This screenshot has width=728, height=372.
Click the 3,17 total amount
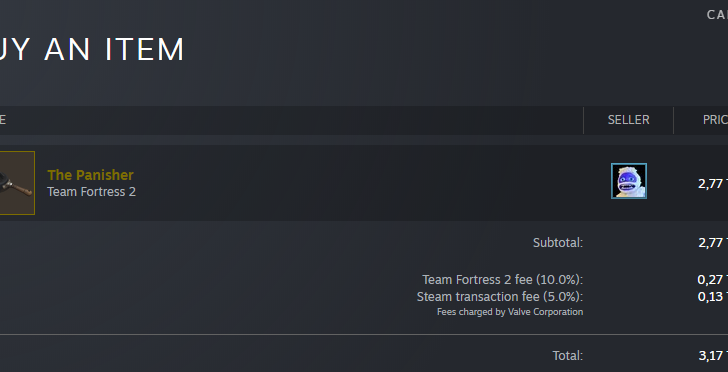pos(713,356)
